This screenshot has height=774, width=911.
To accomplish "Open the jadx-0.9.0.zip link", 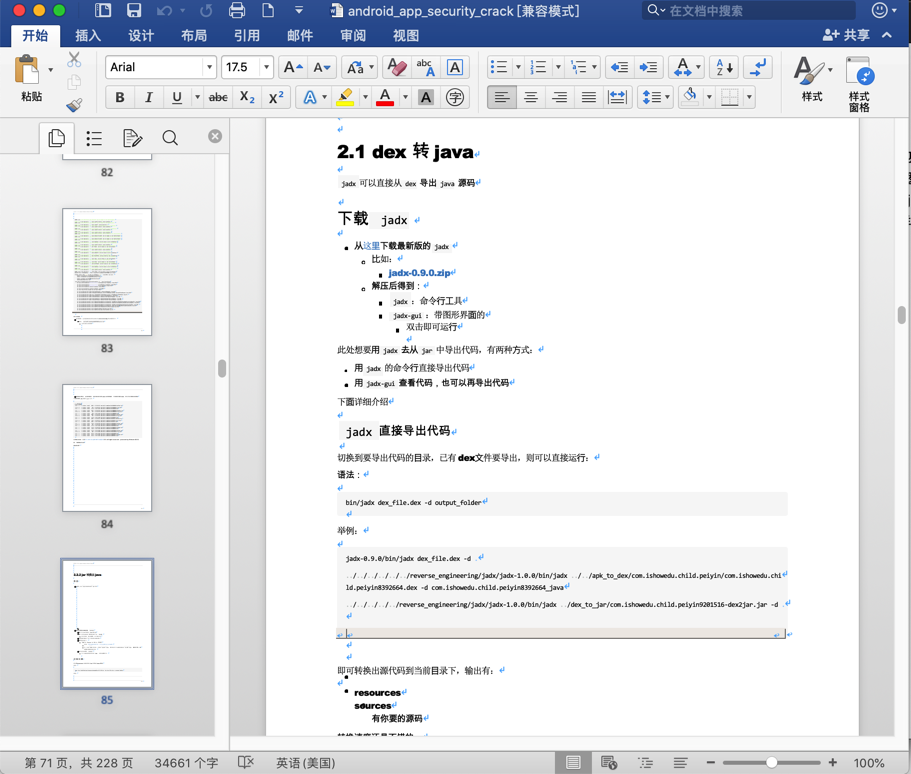I will (x=419, y=273).
